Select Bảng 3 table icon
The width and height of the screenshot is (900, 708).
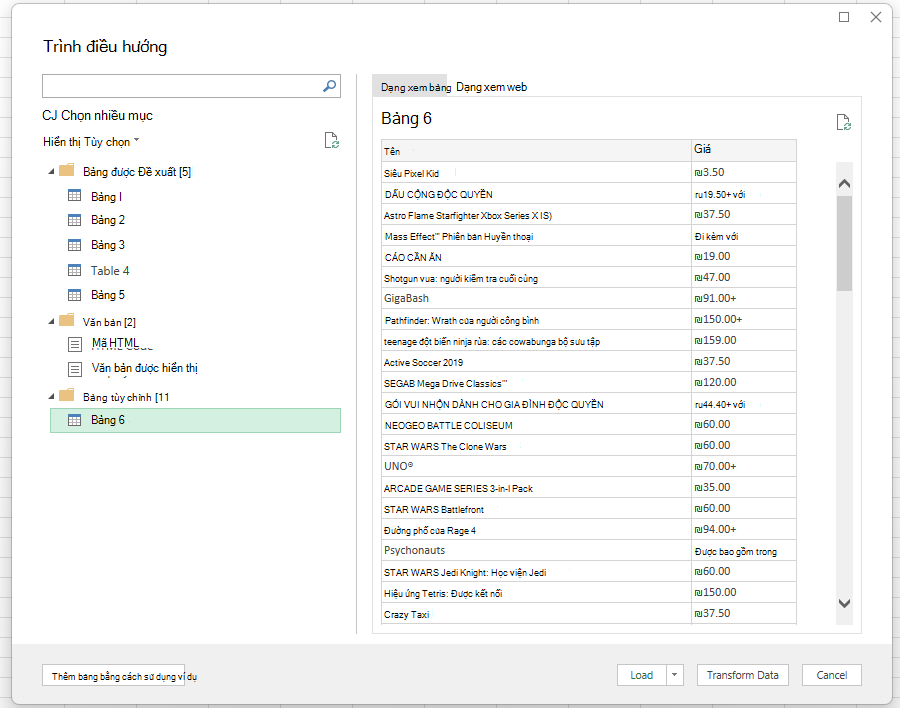click(75, 245)
